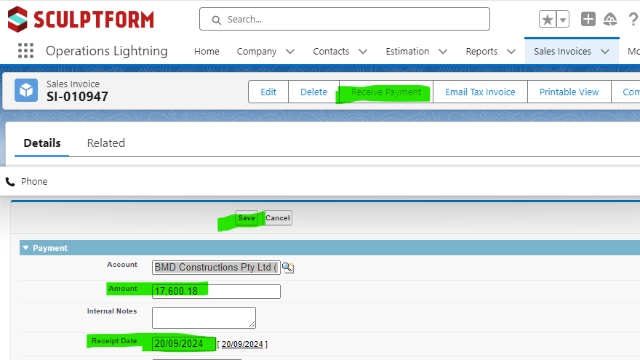Viewport: 640px width, 360px height.
Task: Click the Sales Invoice cube icon
Action: [x=26, y=90]
